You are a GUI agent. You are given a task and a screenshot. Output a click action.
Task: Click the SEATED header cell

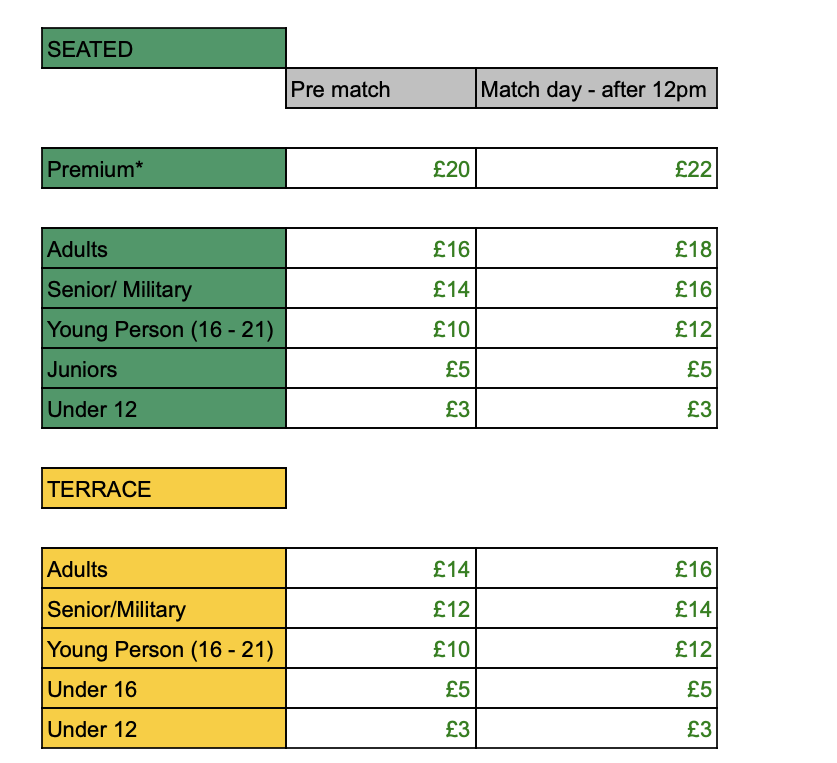click(164, 49)
